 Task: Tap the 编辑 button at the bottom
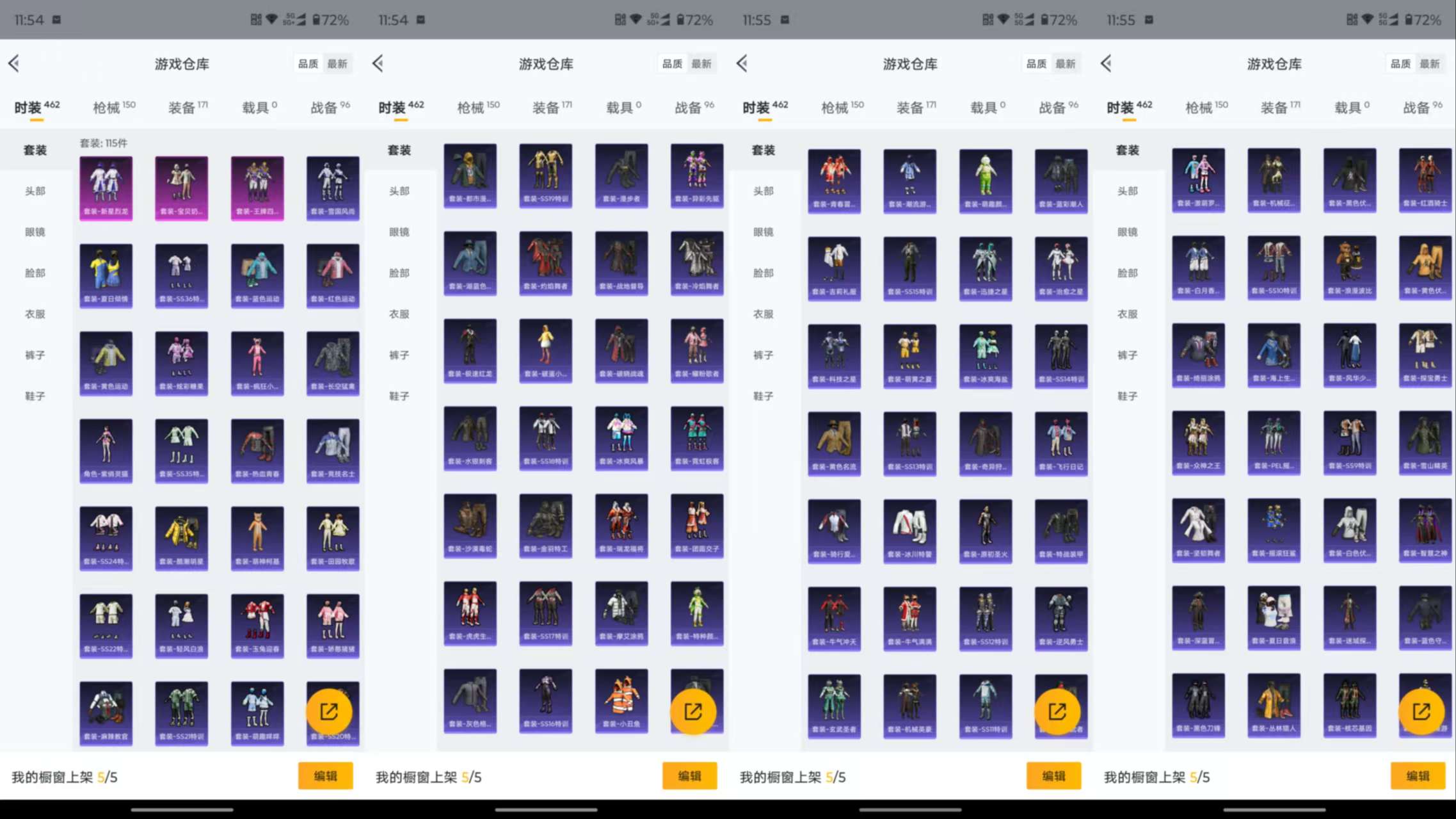pos(326,776)
